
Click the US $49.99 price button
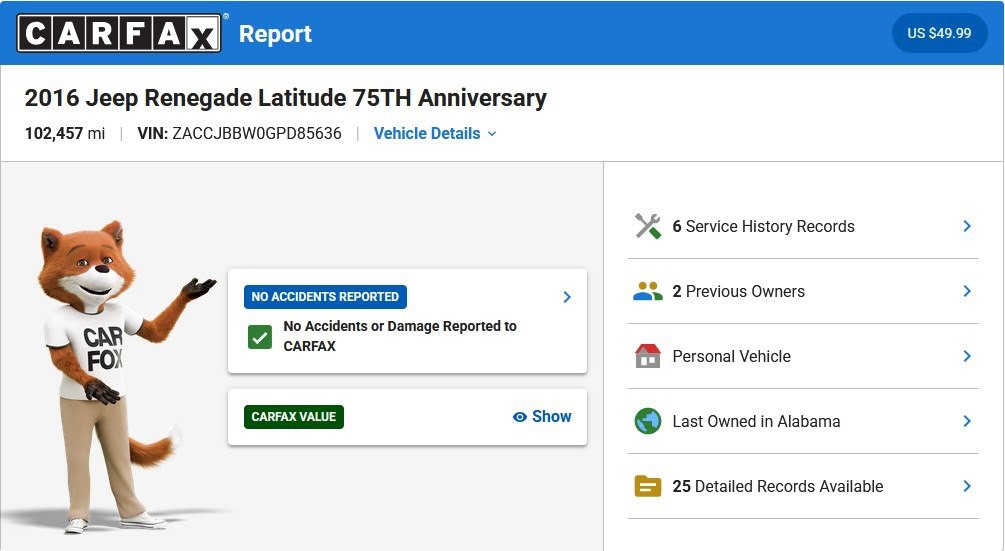click(939, 33)
